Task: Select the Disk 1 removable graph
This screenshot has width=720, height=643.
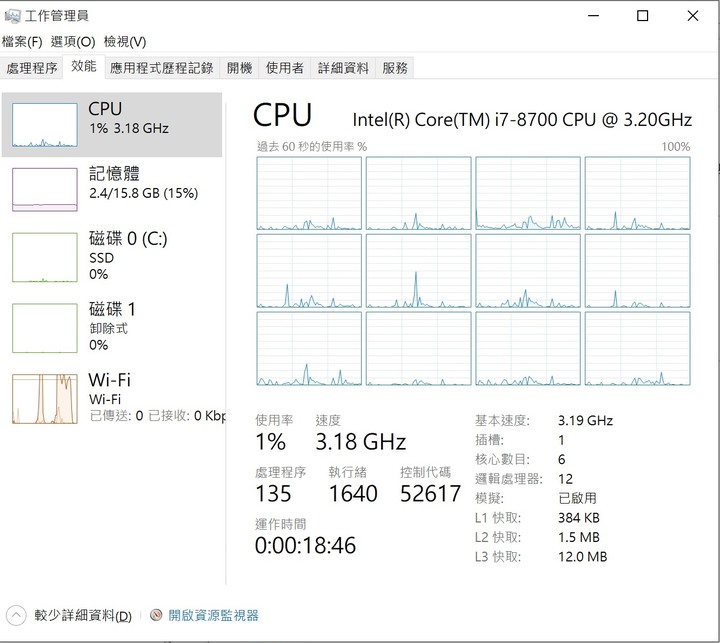Action: click(44, 327)
